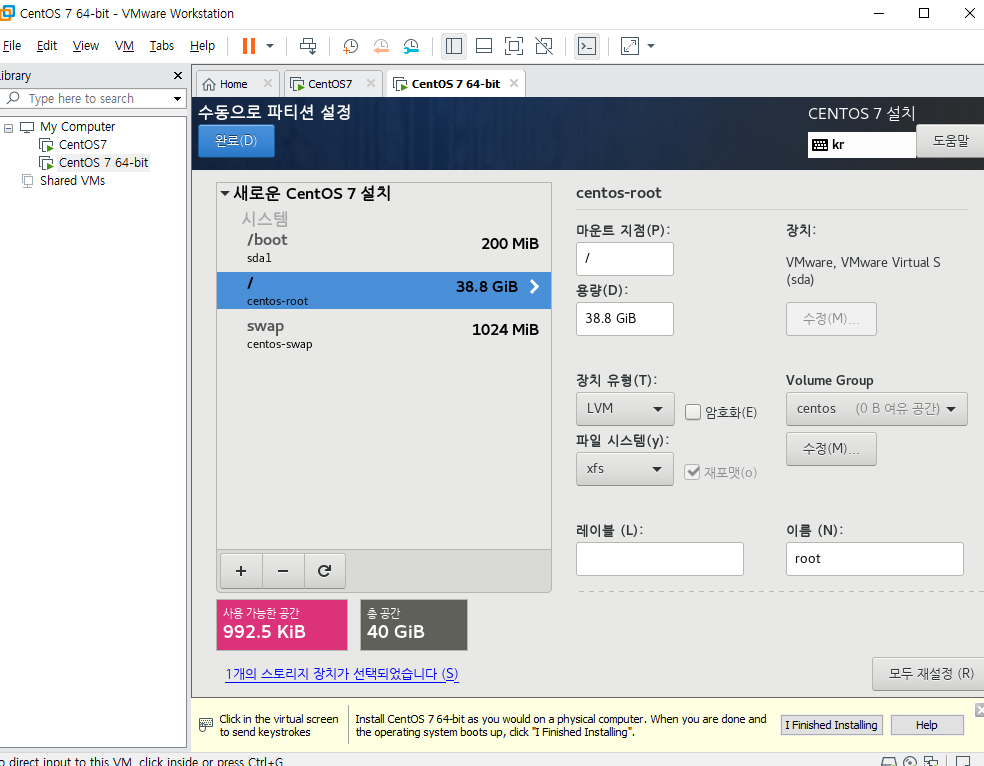Toggle the 재포맷(o) reformat checkbox
Viewport: 984px width, 766px height.
pos(692,472)
